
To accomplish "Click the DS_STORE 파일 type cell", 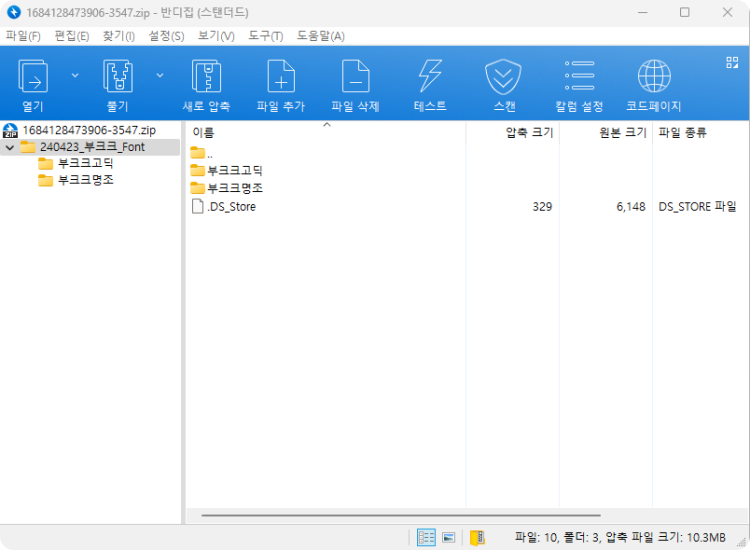I will tap(697, 207).
